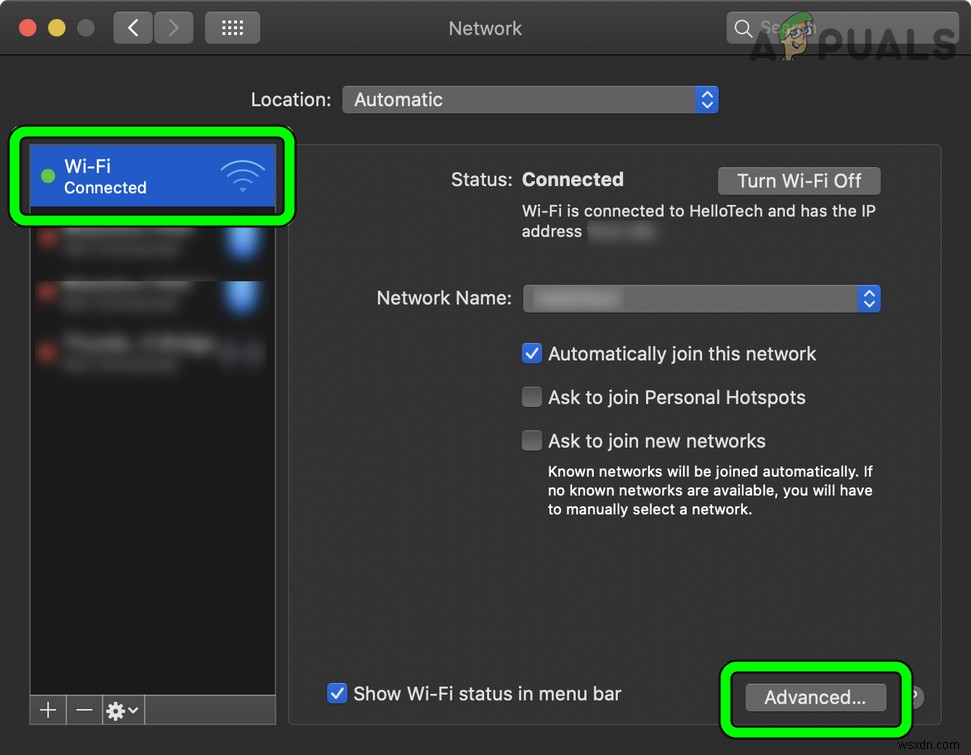
Task: Click the back navigation arrow
Action: pos(133,28)
